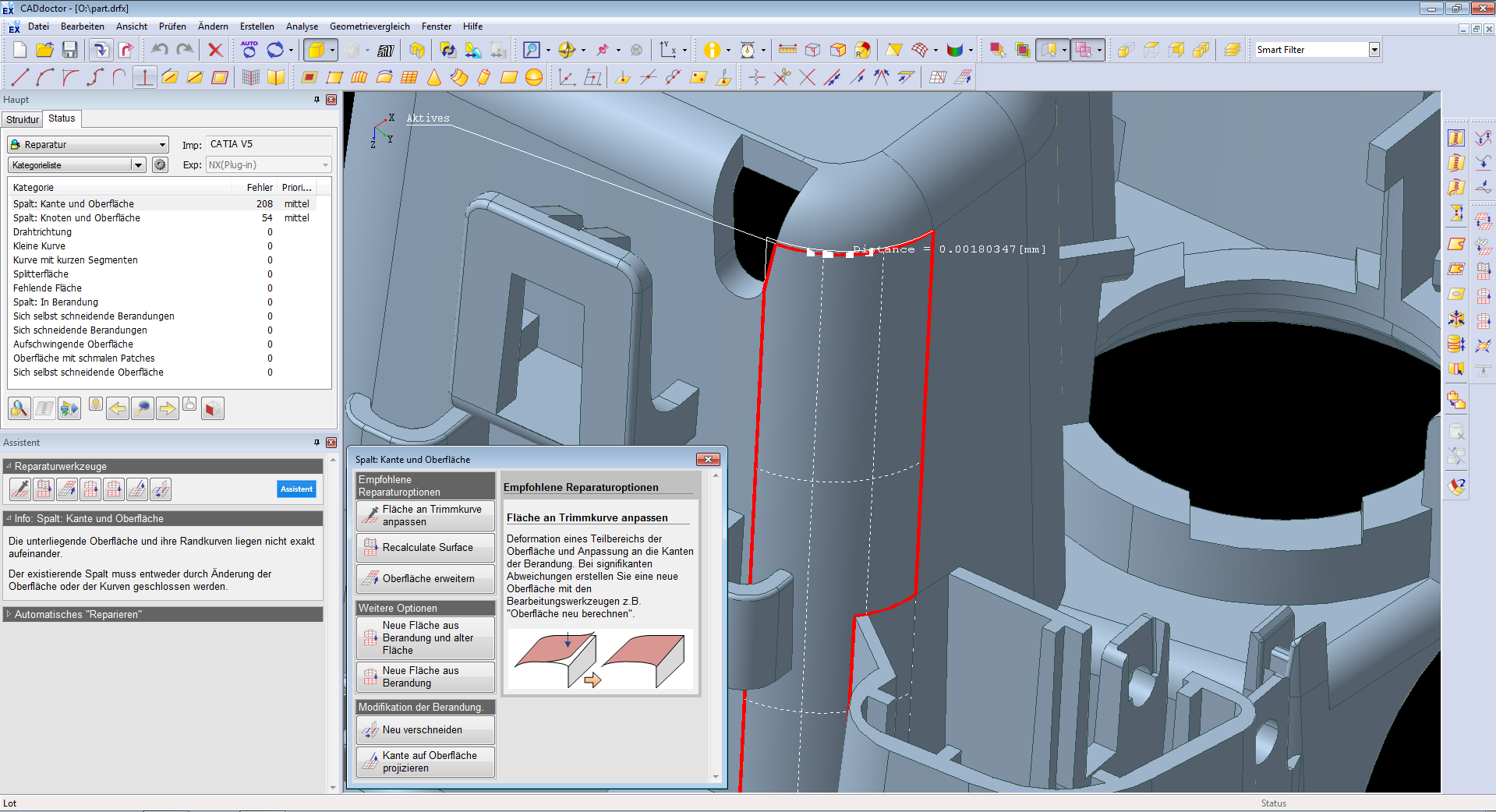
Task: Toggle the pin on the Haupt panel
Action: coord(317,100)
